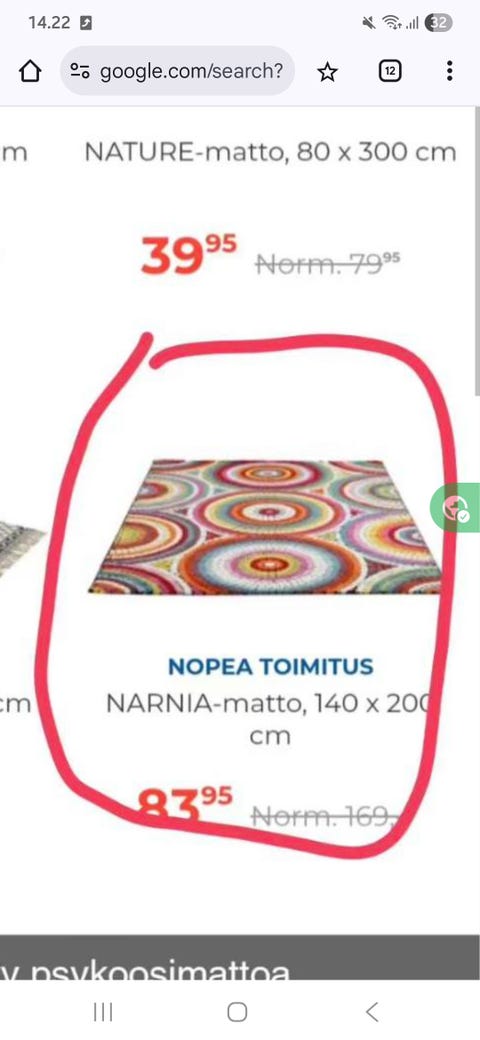Tap the battery indicator showing 32
Image resolution: width=480 pixels, height=1040 pixels.
(438, 23)
